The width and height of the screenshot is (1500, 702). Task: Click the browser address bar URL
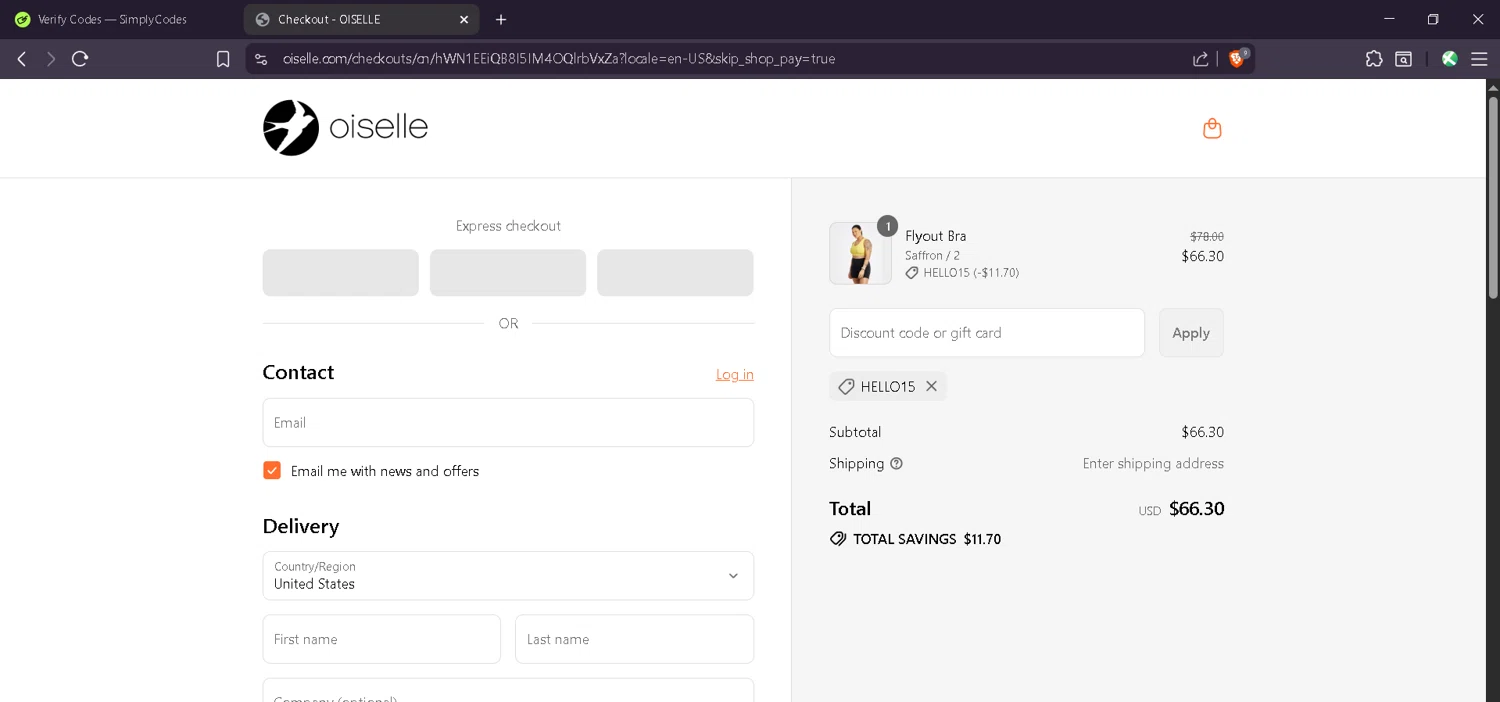click(559, 59)
